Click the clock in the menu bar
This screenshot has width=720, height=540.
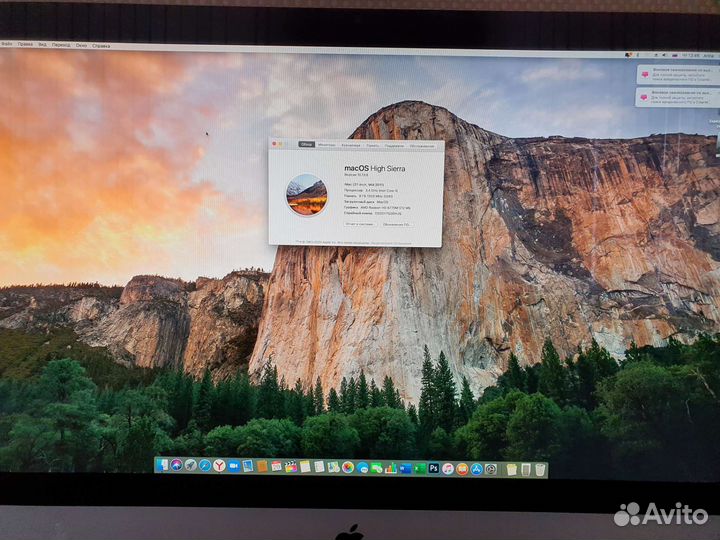[691, 55]
